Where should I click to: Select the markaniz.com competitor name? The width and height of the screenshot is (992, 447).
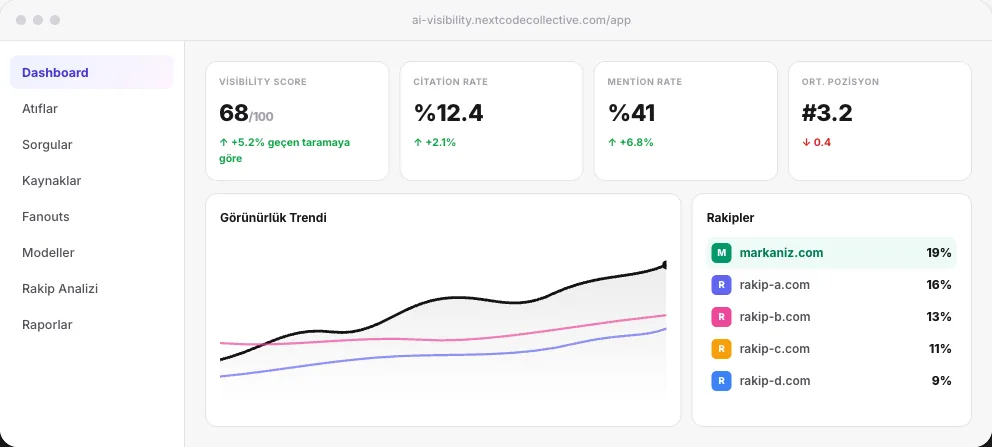click(x=781, y=253)
